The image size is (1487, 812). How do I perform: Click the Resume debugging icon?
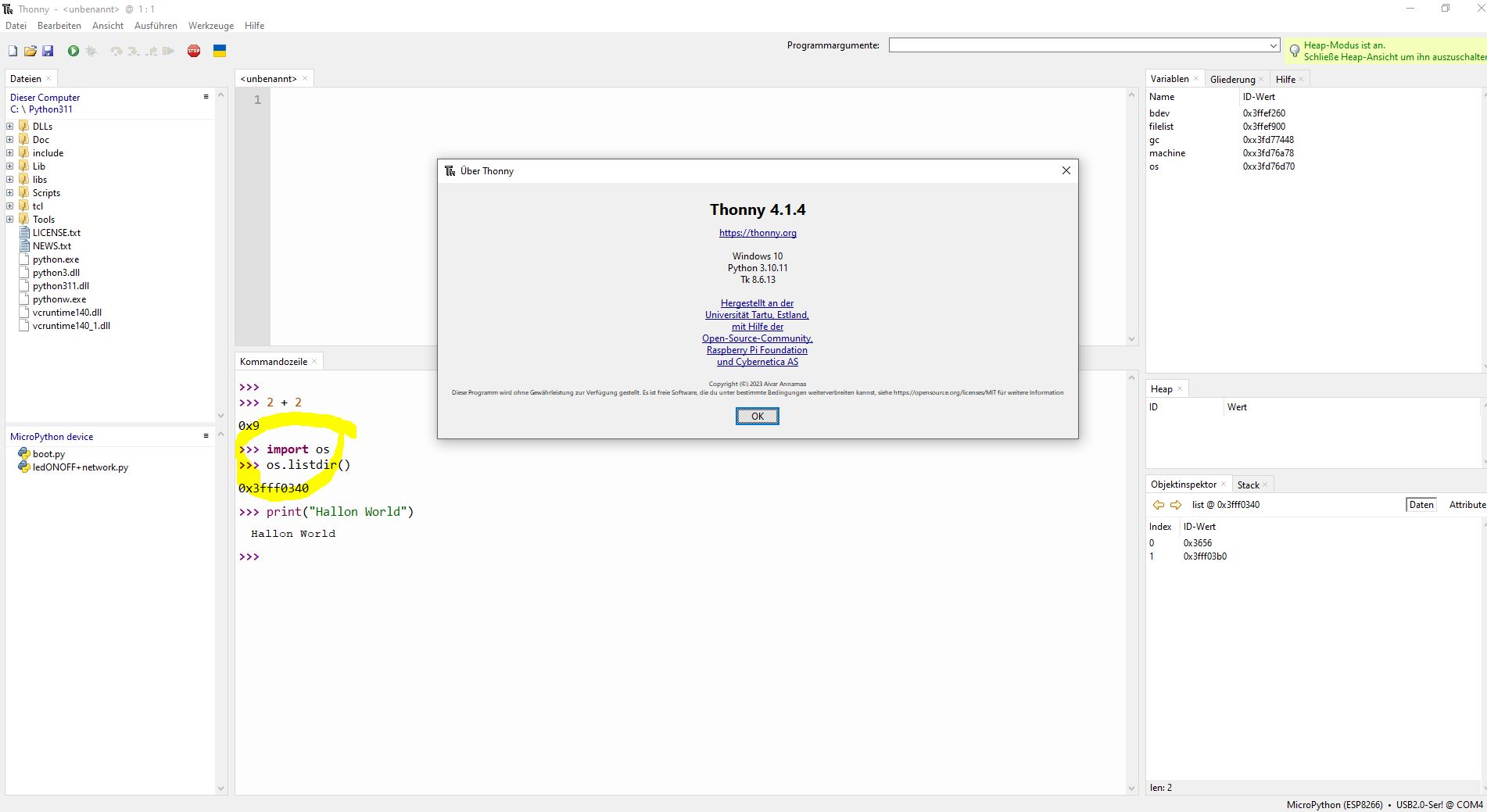(x=168, y=51)
